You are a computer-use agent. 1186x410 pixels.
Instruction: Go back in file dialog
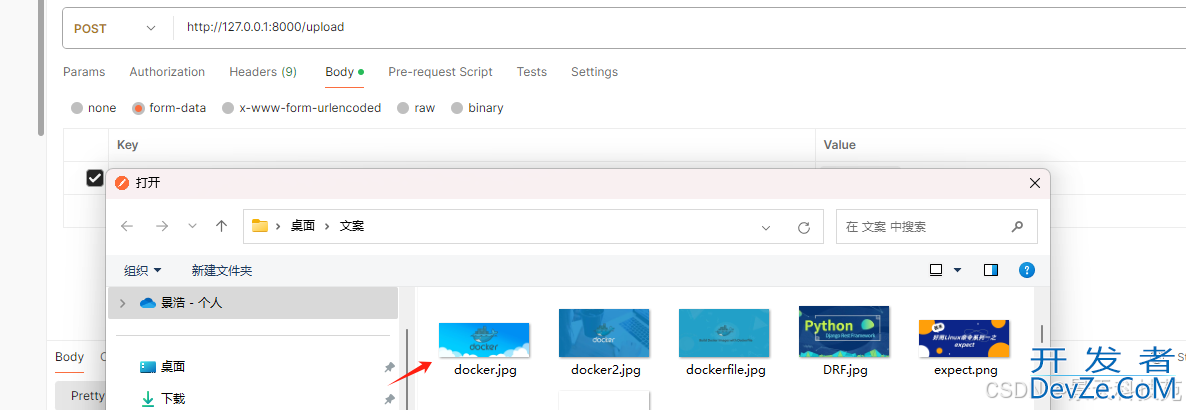127,226
